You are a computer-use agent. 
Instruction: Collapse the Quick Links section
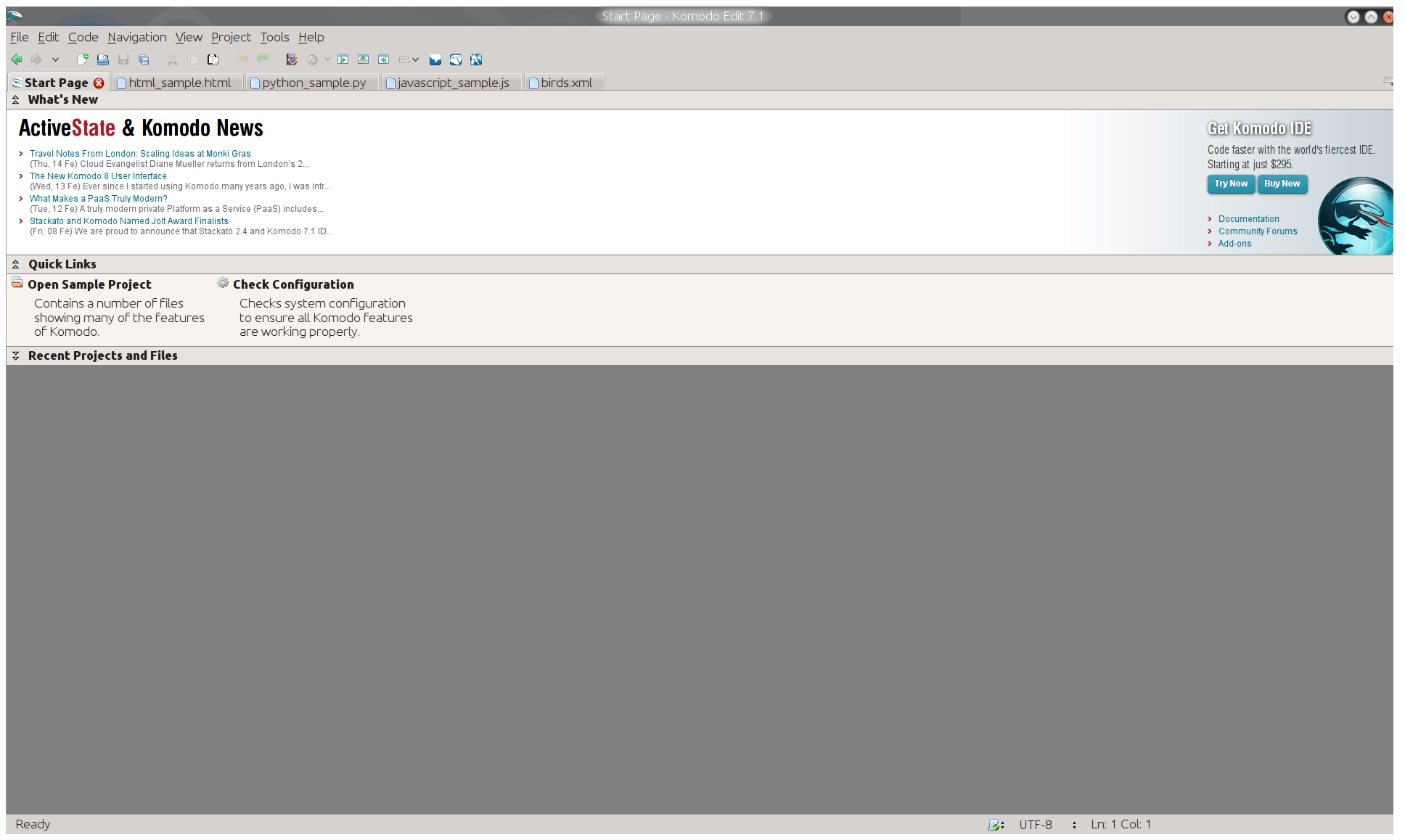[15, 265]
